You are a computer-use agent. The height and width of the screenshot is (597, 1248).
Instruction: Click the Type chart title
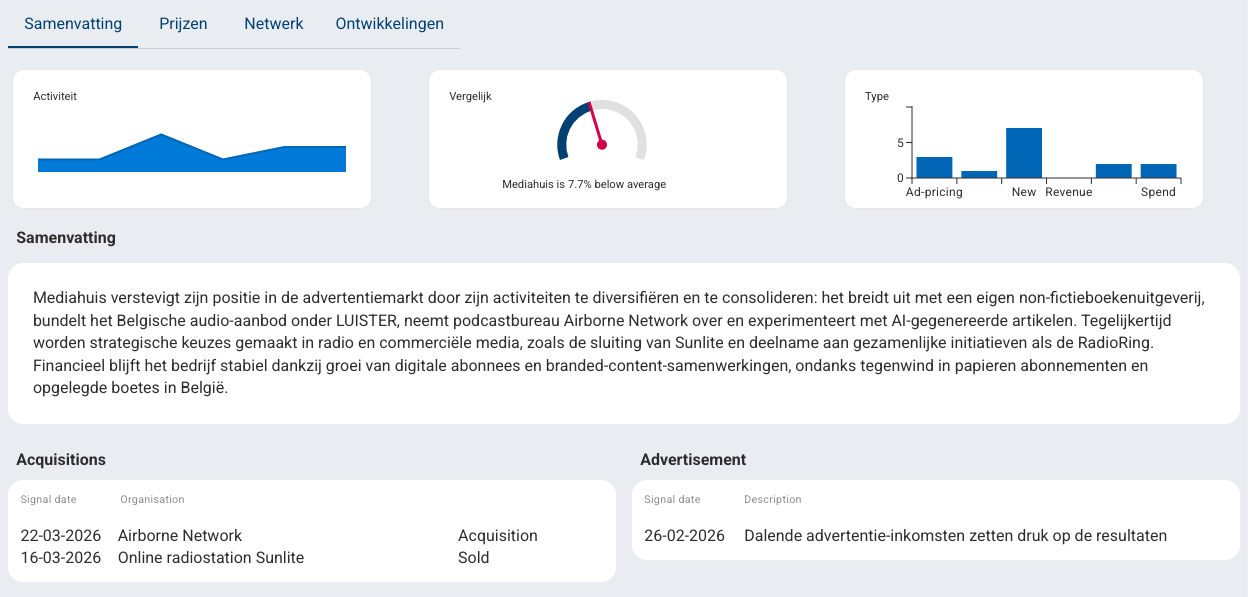[x=877, y=97]
